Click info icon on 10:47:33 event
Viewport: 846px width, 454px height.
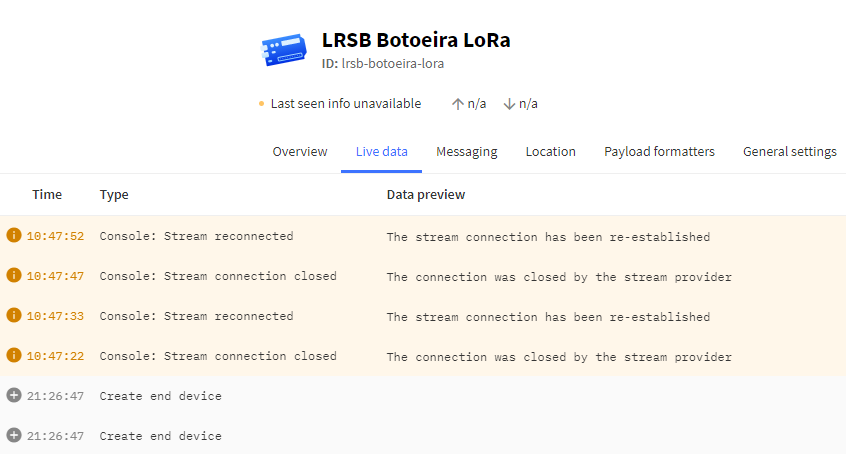[14, 315]
